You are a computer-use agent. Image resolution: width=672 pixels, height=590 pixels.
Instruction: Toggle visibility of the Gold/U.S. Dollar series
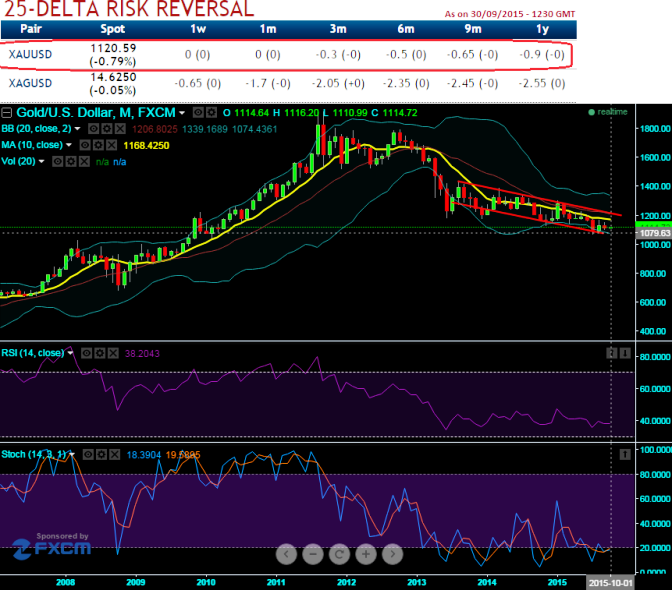198,113
